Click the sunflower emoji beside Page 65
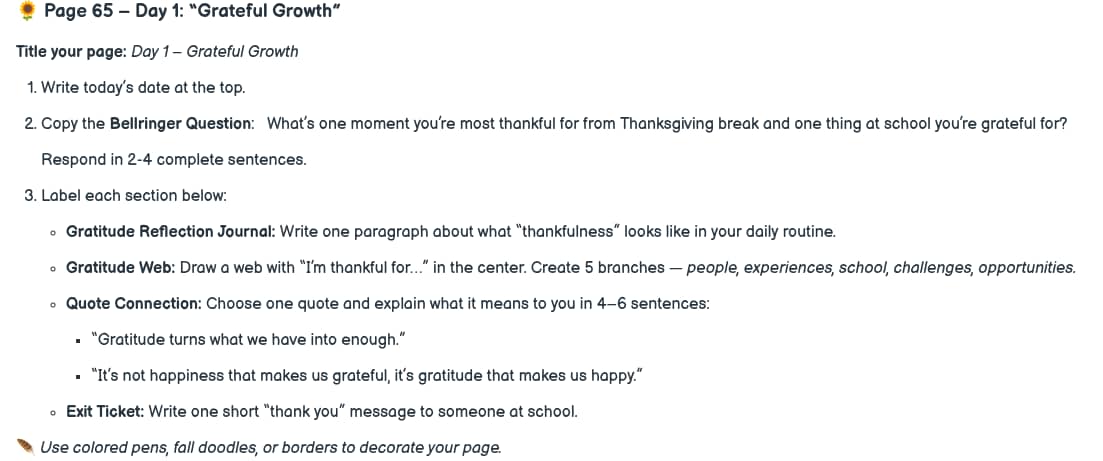1103x461 pixels. coord(27,11)
